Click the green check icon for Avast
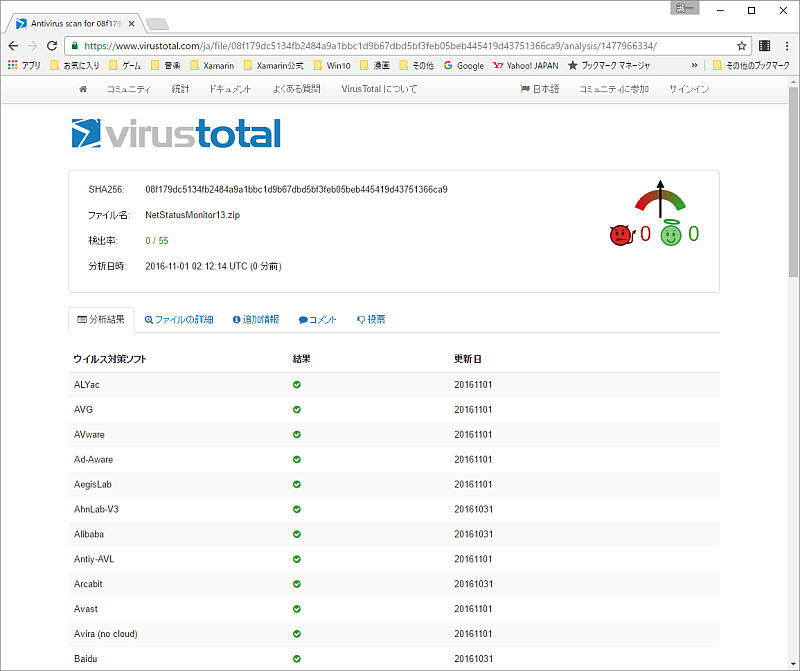 point(297,609)
